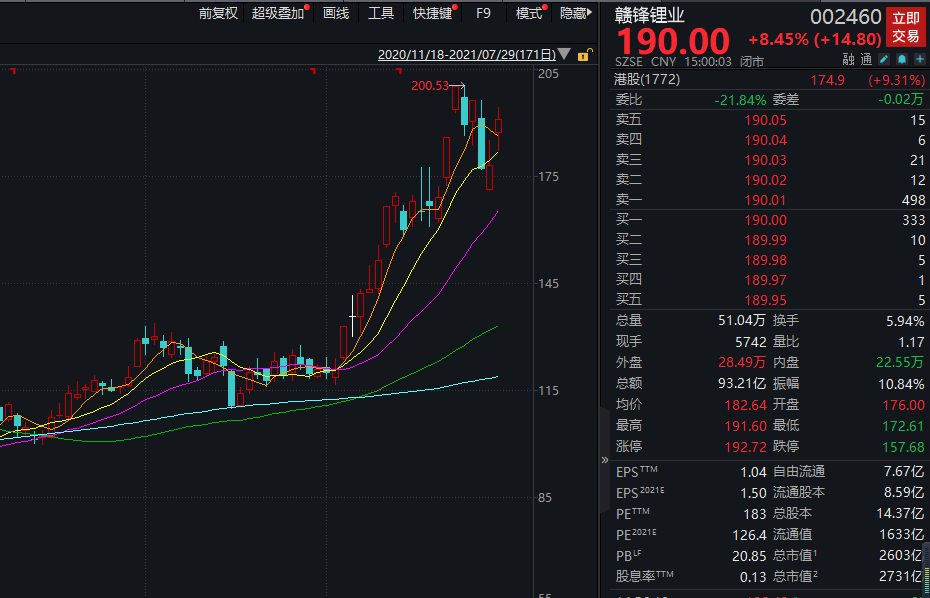Image resolution: width=930 pixels, height=598 pixels.
Task: Click the 通 stock connect indicator
Action: click(864, 61)
